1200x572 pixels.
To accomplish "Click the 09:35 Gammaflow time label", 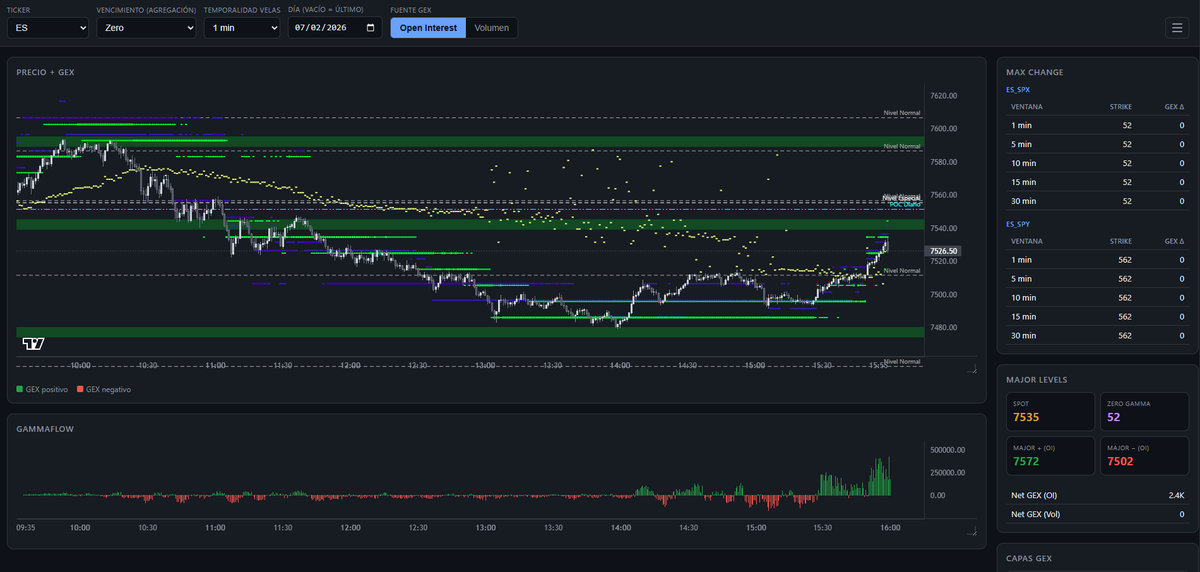I will point(27,527).
